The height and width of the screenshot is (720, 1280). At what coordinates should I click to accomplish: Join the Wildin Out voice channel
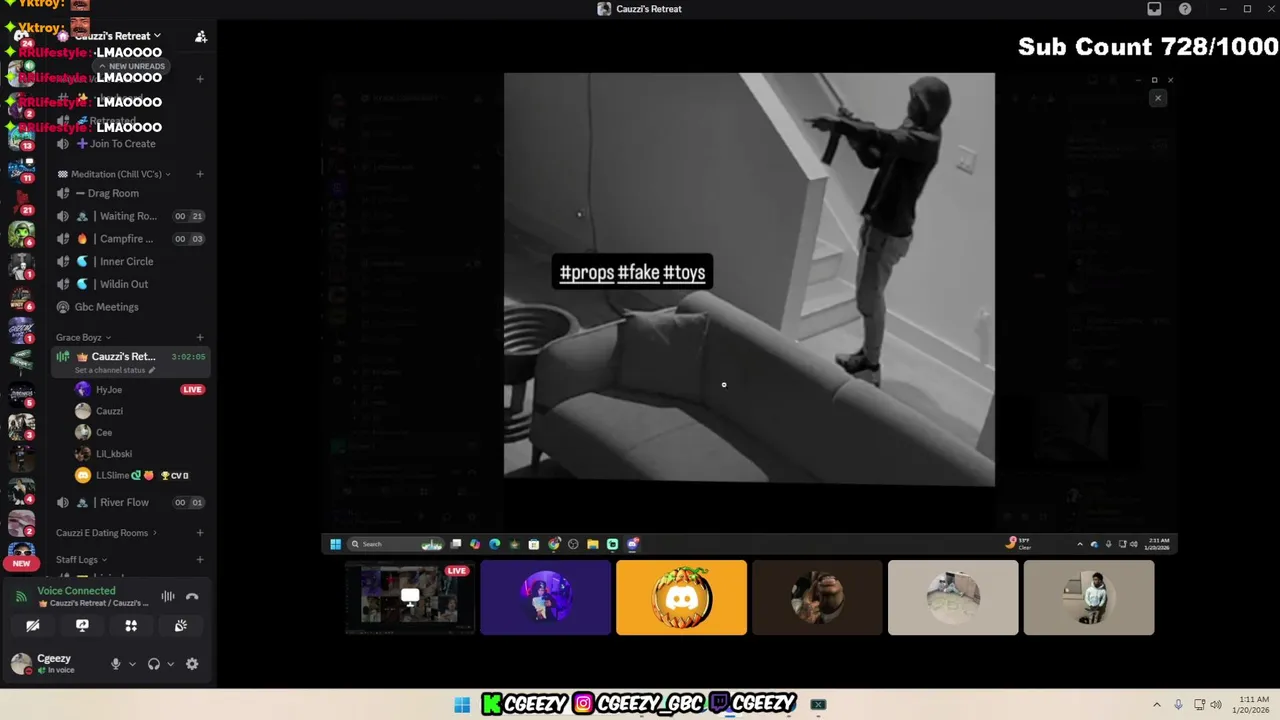tap(130, 284)
